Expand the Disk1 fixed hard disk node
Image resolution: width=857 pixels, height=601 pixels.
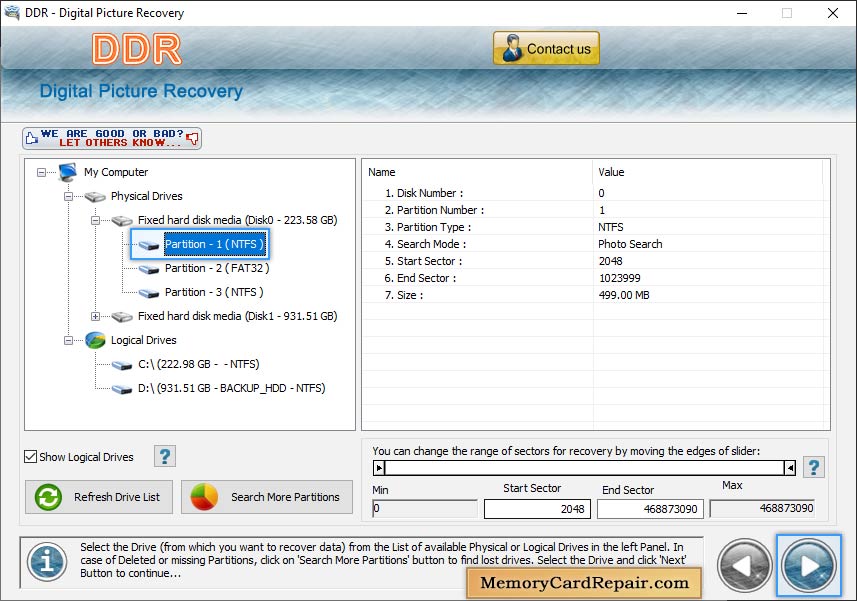click(95, 316)
